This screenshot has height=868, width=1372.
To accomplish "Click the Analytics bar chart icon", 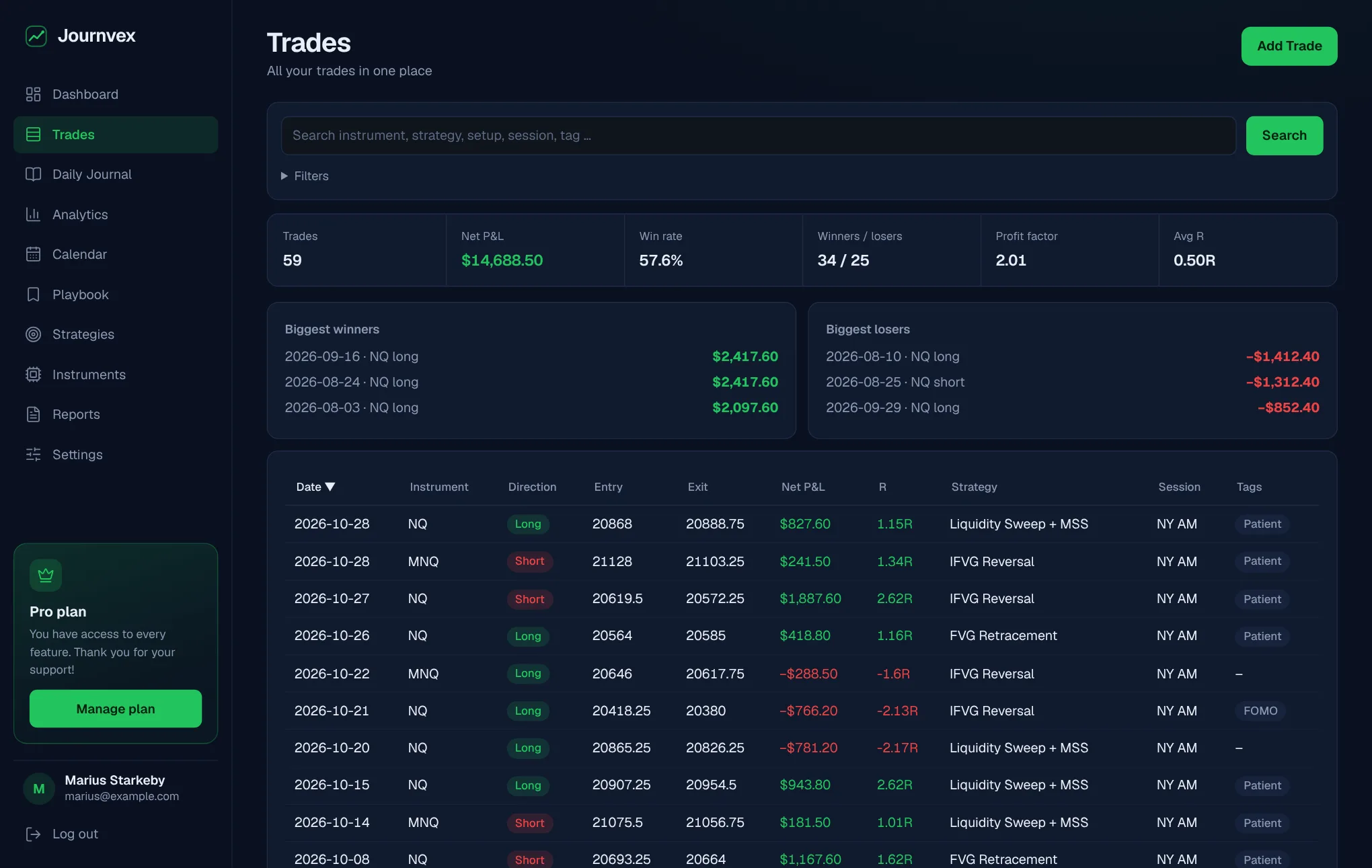I will click(33, 214).
